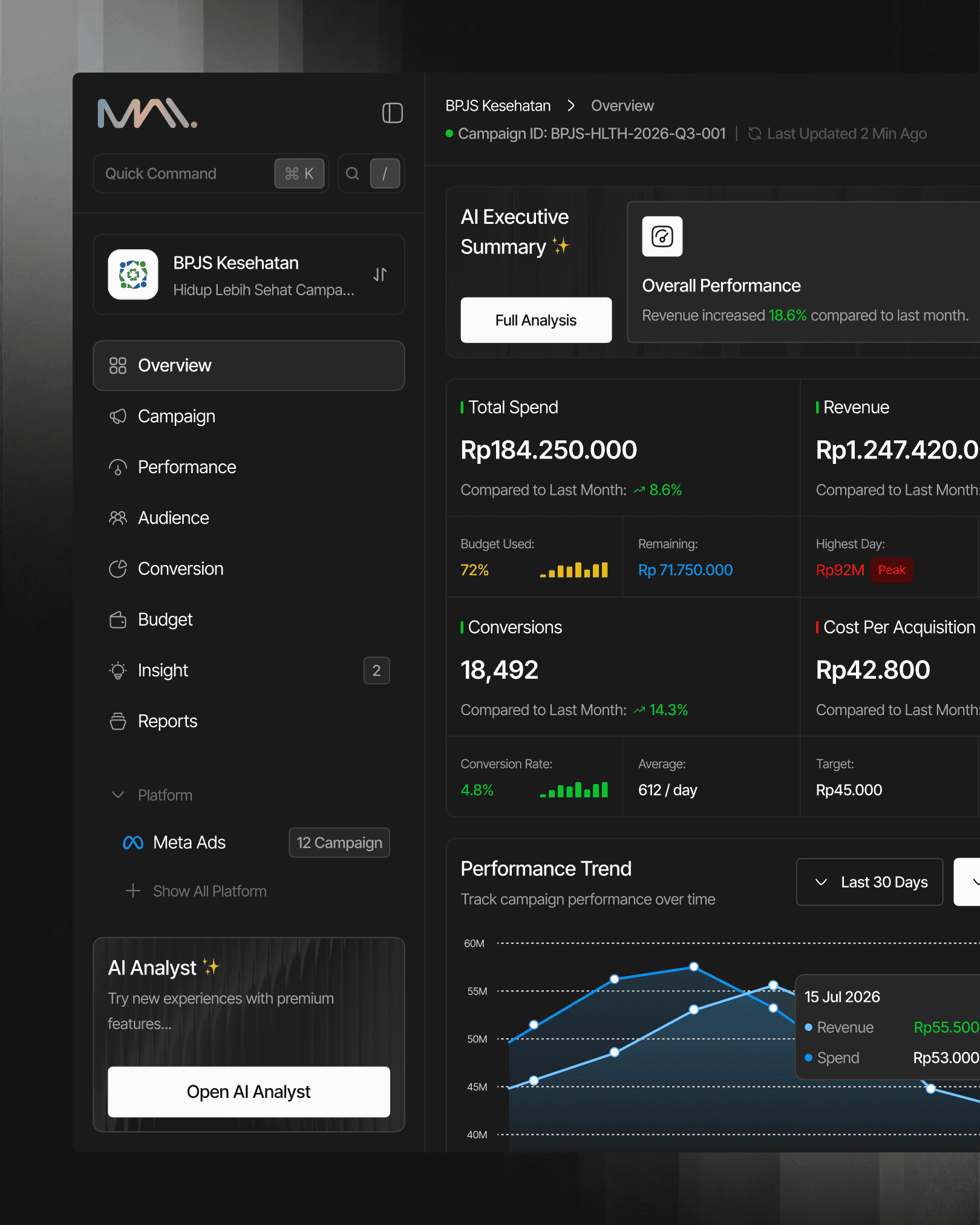
Task: Click the breadcrumb chevron separator
Action: [x=571, y=106]
